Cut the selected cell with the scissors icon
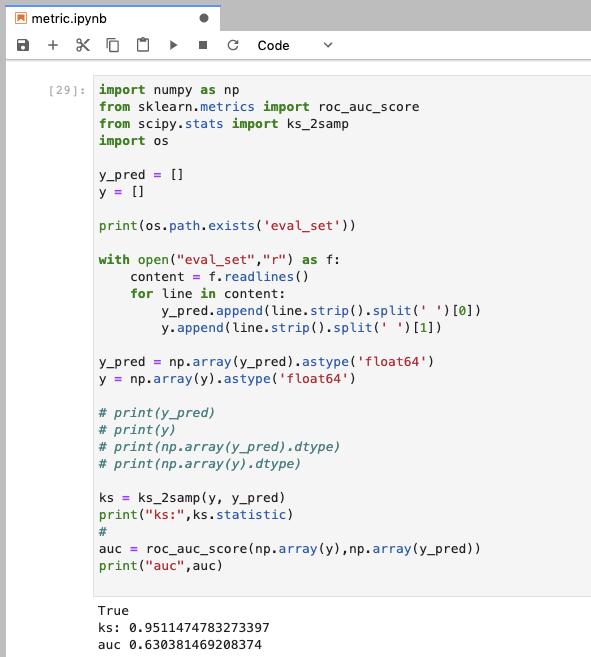This screenshot has height=657, width=591. pos(83,45)
